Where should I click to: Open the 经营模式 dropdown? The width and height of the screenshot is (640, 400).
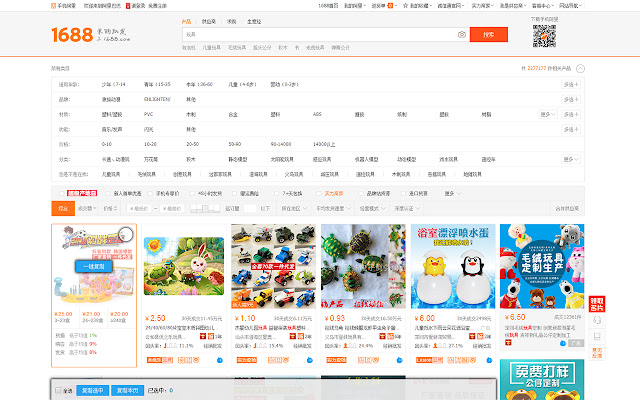[x=372, y=209]
